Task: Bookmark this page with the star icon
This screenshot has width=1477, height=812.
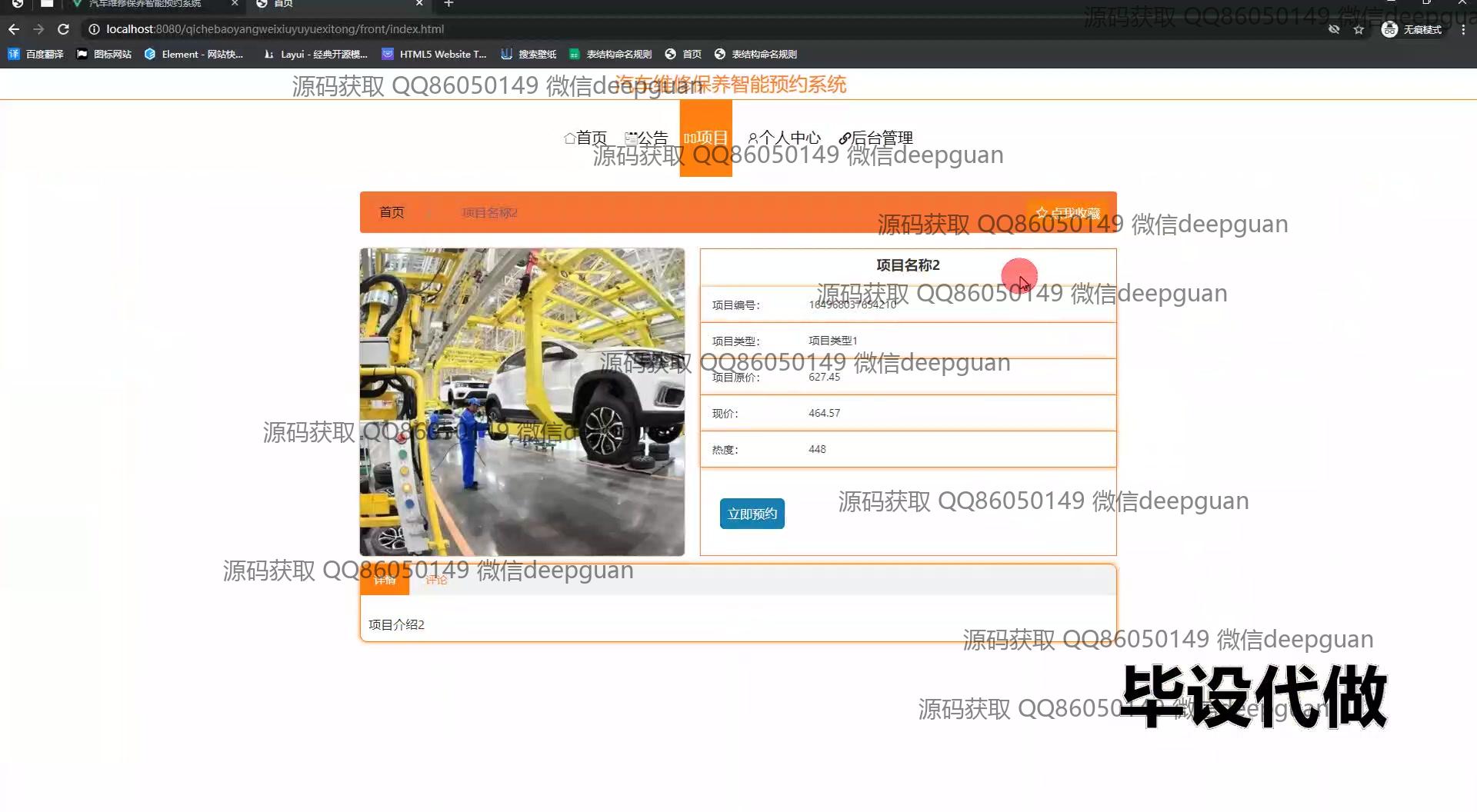Action: [1359, 29]
